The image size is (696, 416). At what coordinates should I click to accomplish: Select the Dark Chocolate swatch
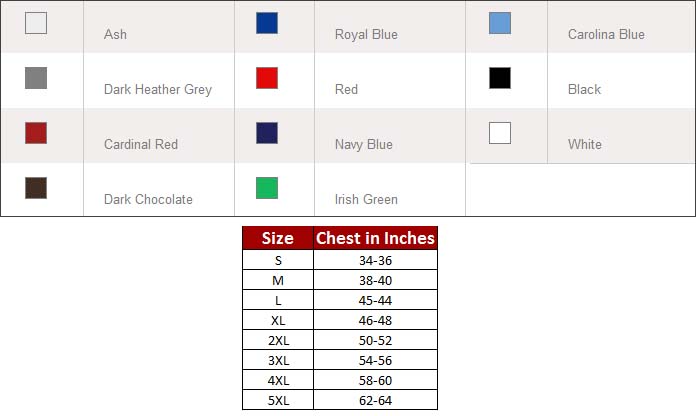(x=36, y=188)
